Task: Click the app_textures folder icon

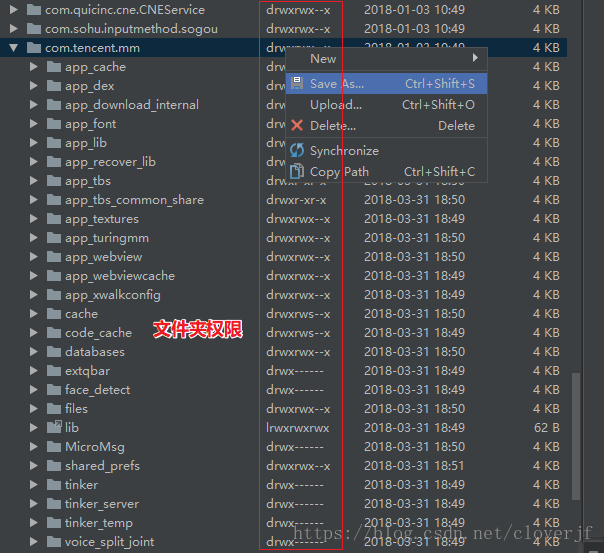Action: click(54, 219)
